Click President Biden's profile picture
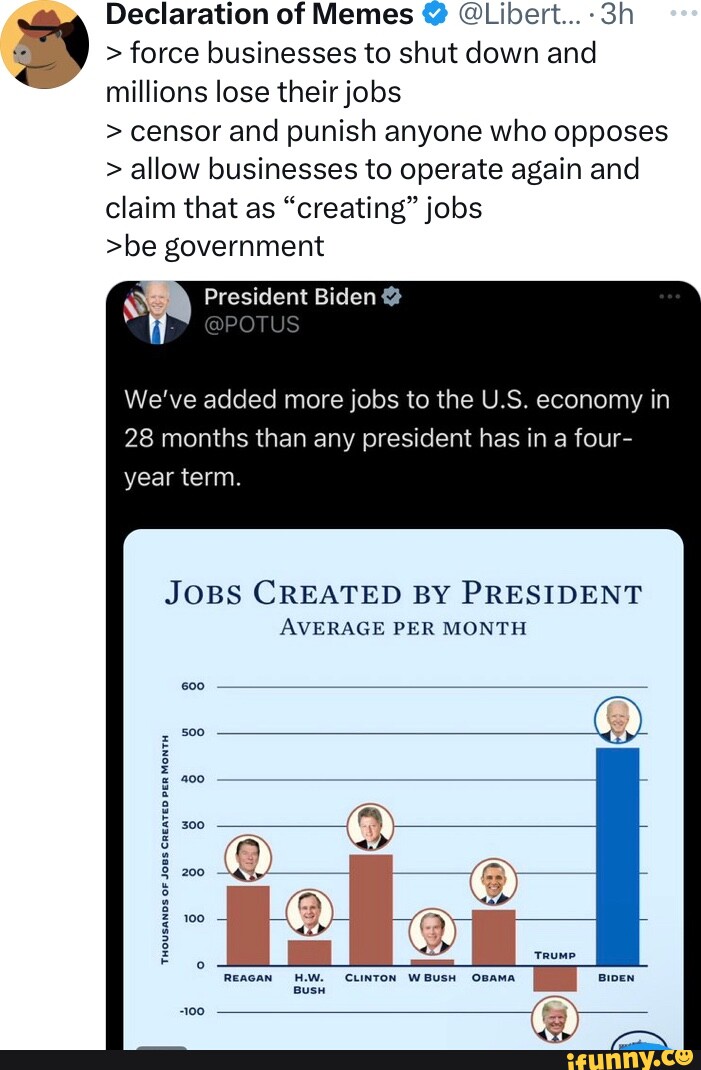This screenshot has width=701, height=1070. pyautogui.click(x=157, y=312)
